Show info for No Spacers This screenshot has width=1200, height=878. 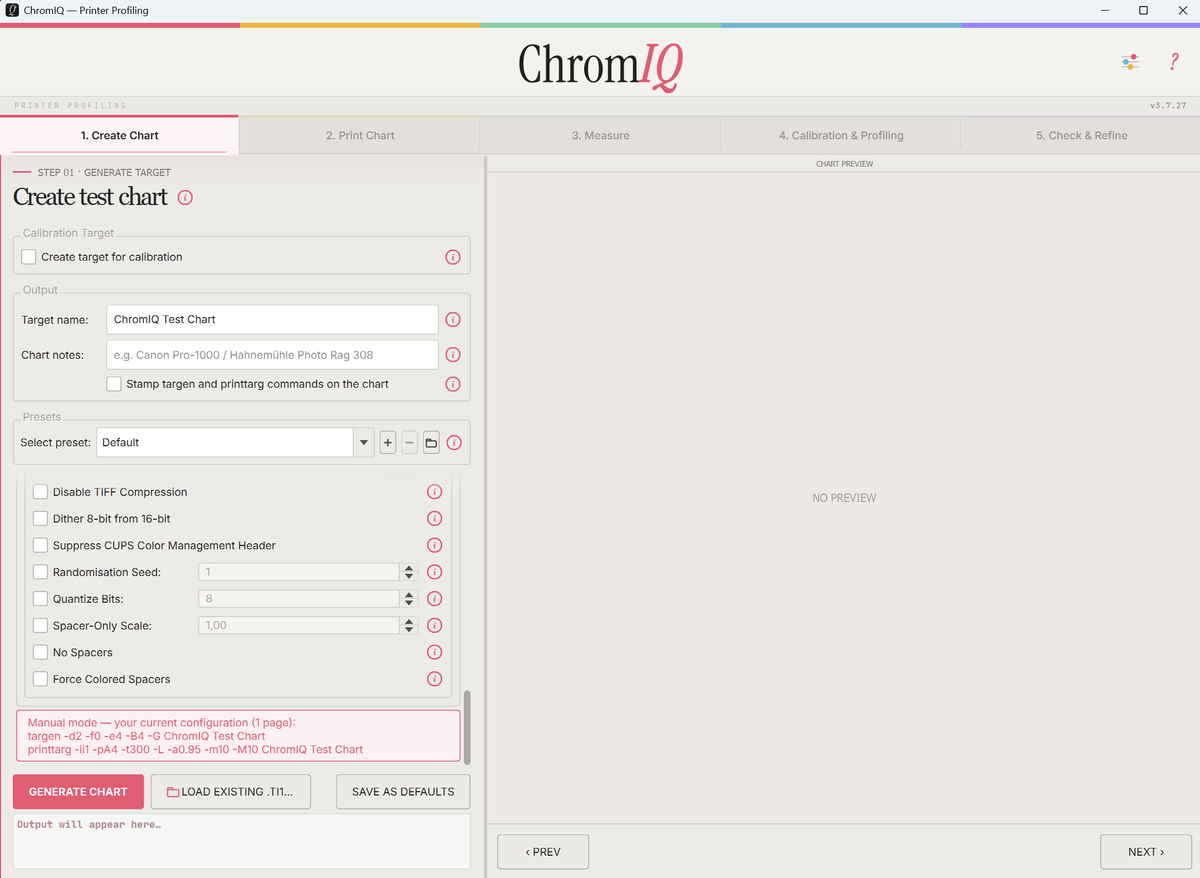pyautogui.click(x=434, y=652)
